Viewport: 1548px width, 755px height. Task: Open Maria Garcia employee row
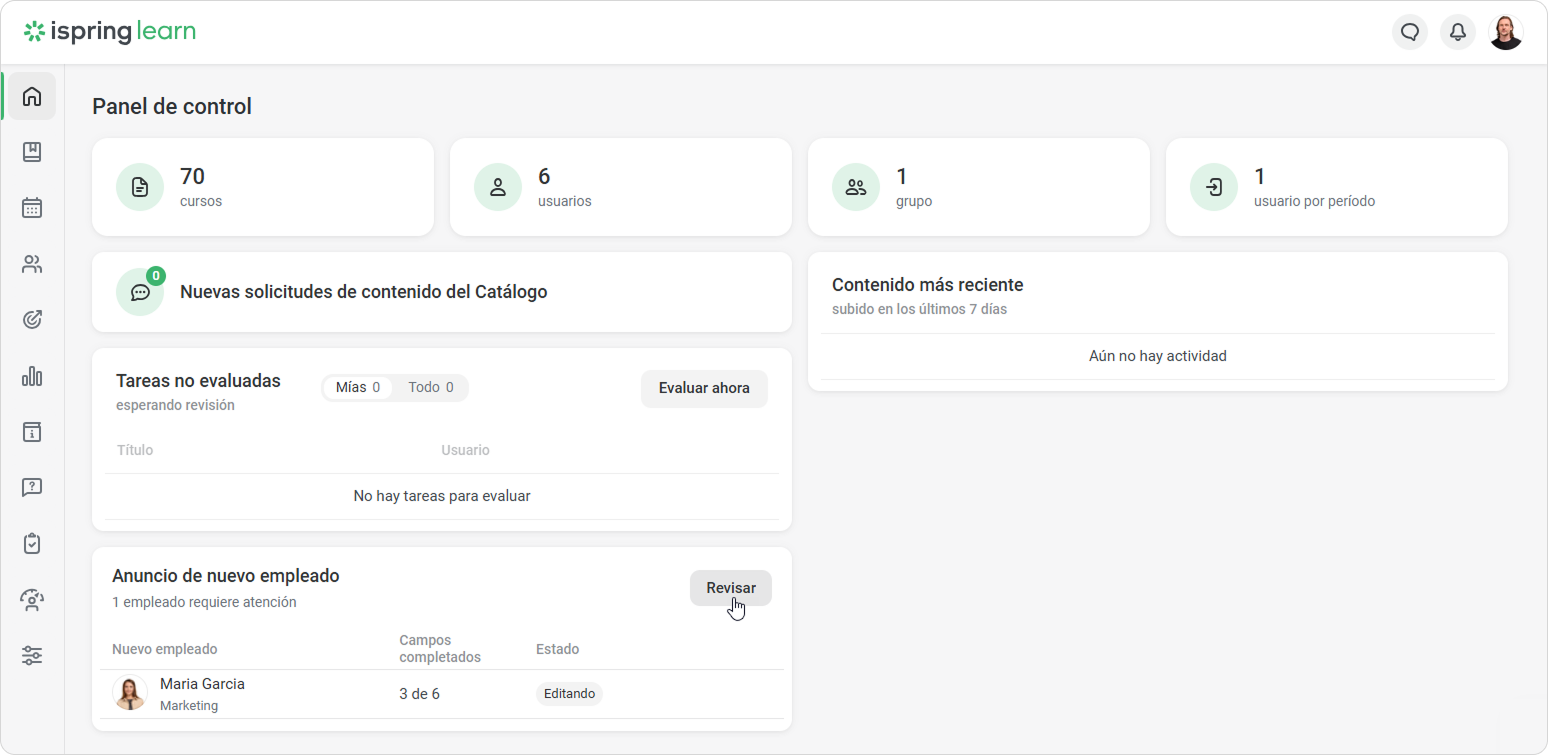(202, 693)
